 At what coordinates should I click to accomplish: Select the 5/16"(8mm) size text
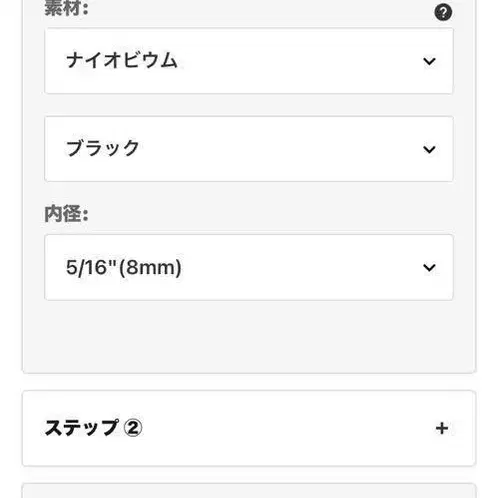point(124,268)
